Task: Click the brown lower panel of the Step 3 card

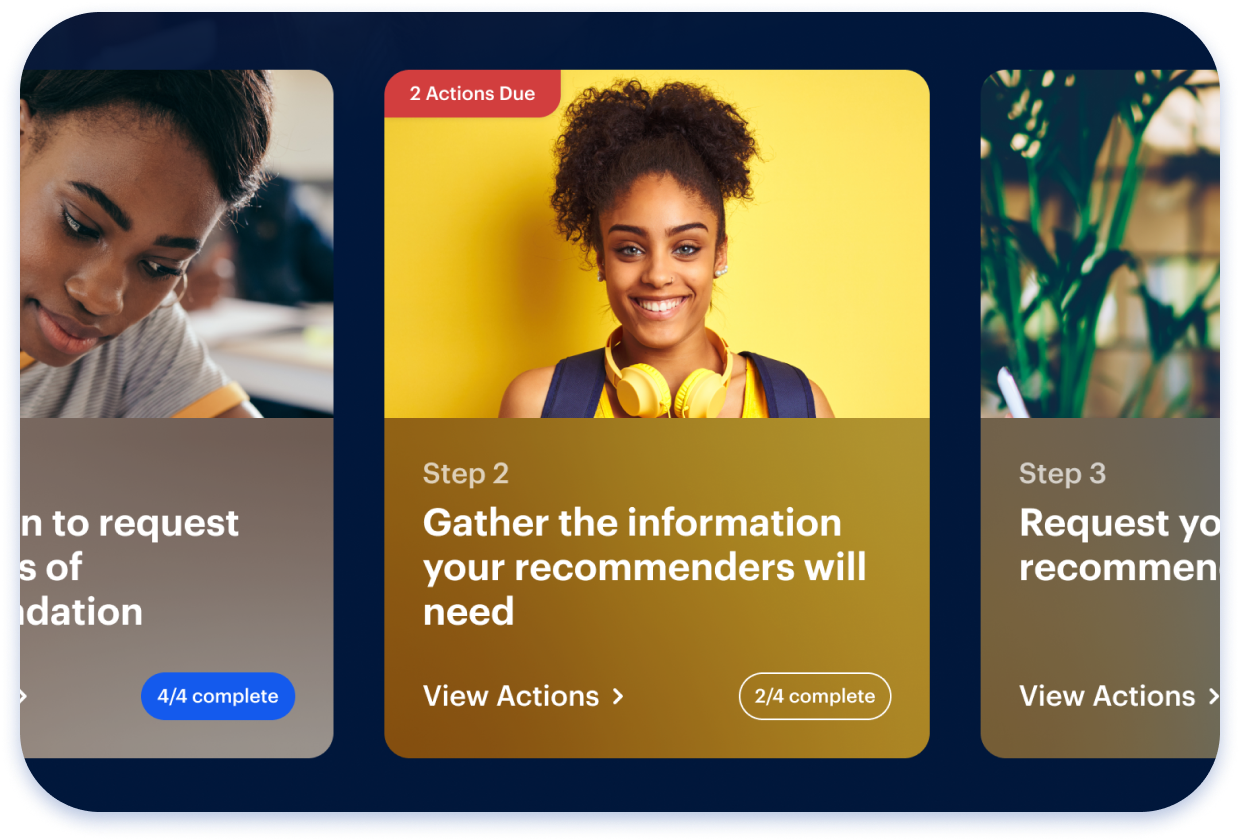Action: [1100, 588]
